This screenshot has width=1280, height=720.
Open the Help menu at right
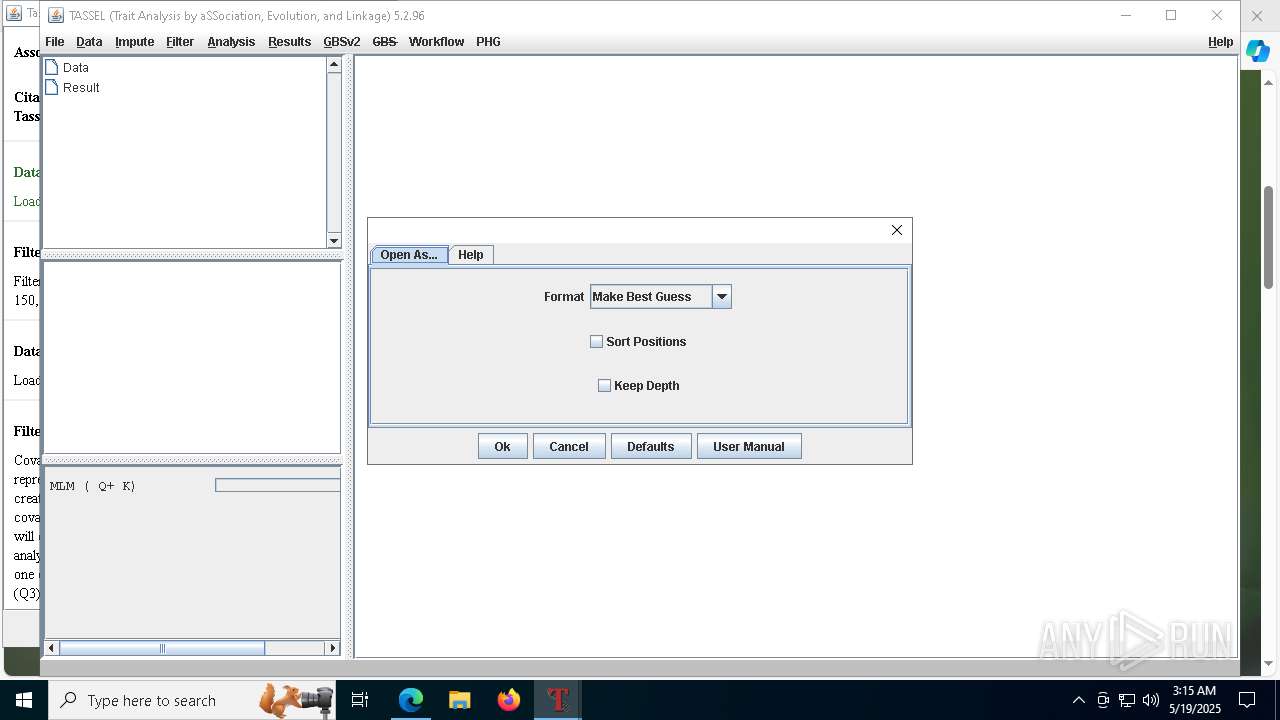(1220, 41)
